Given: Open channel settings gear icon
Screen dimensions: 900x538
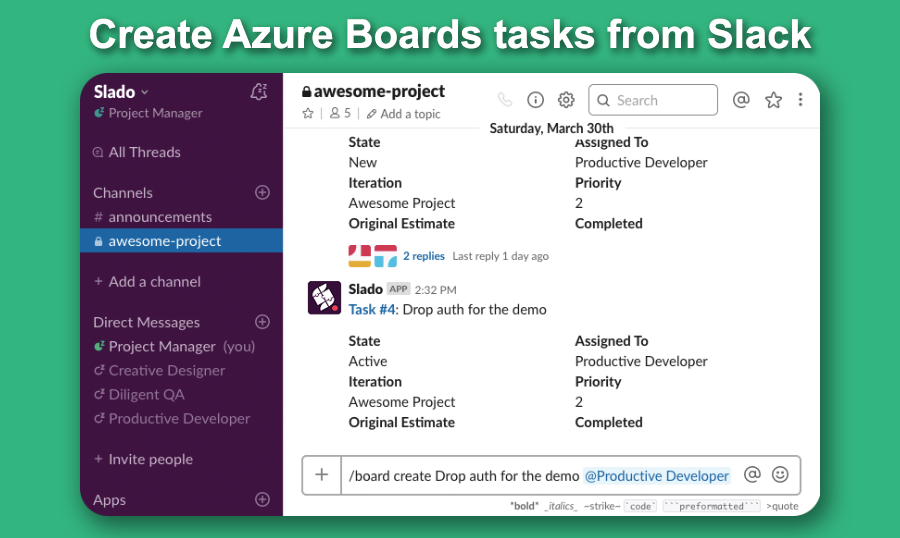Looking at the screenshot, I should [567, 100].
